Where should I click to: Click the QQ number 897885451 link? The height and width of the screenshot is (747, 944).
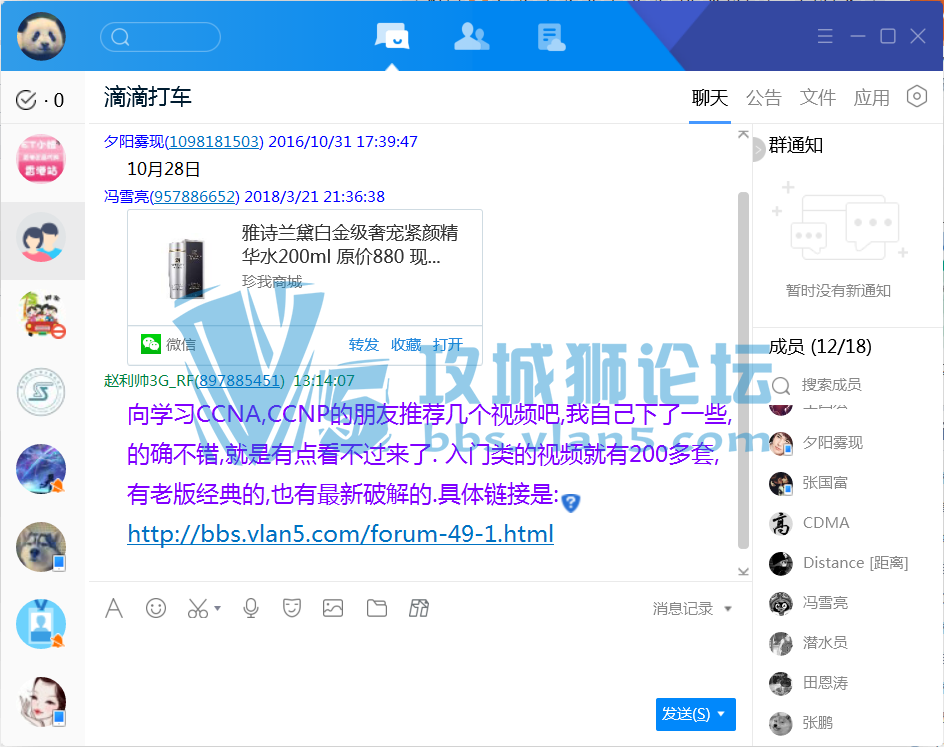(x=240, y=380)
